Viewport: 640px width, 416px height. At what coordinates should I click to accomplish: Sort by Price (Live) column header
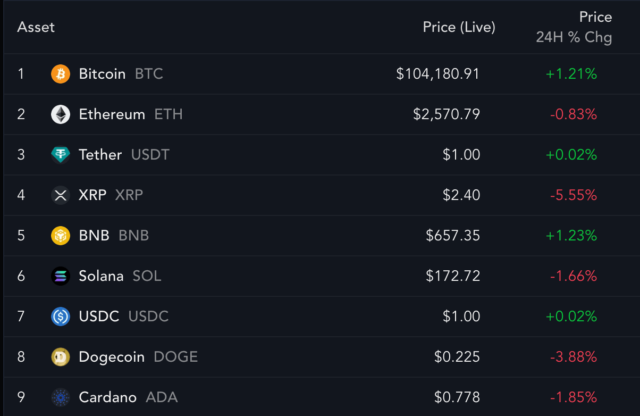(459, 27)
